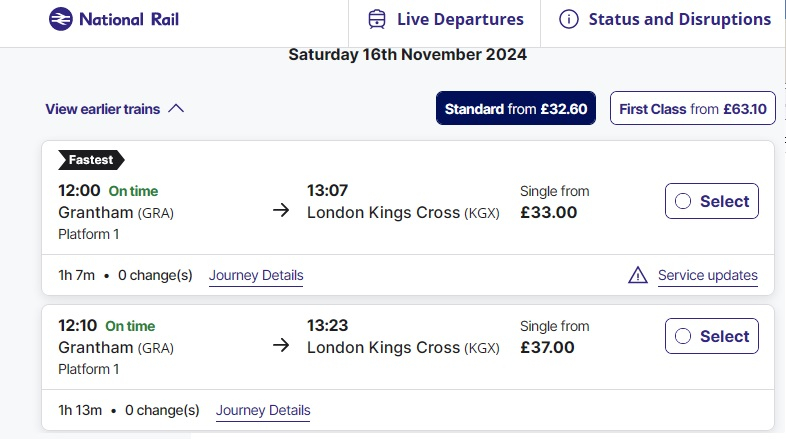Open the Live Departures tab

tap(445, 20)
